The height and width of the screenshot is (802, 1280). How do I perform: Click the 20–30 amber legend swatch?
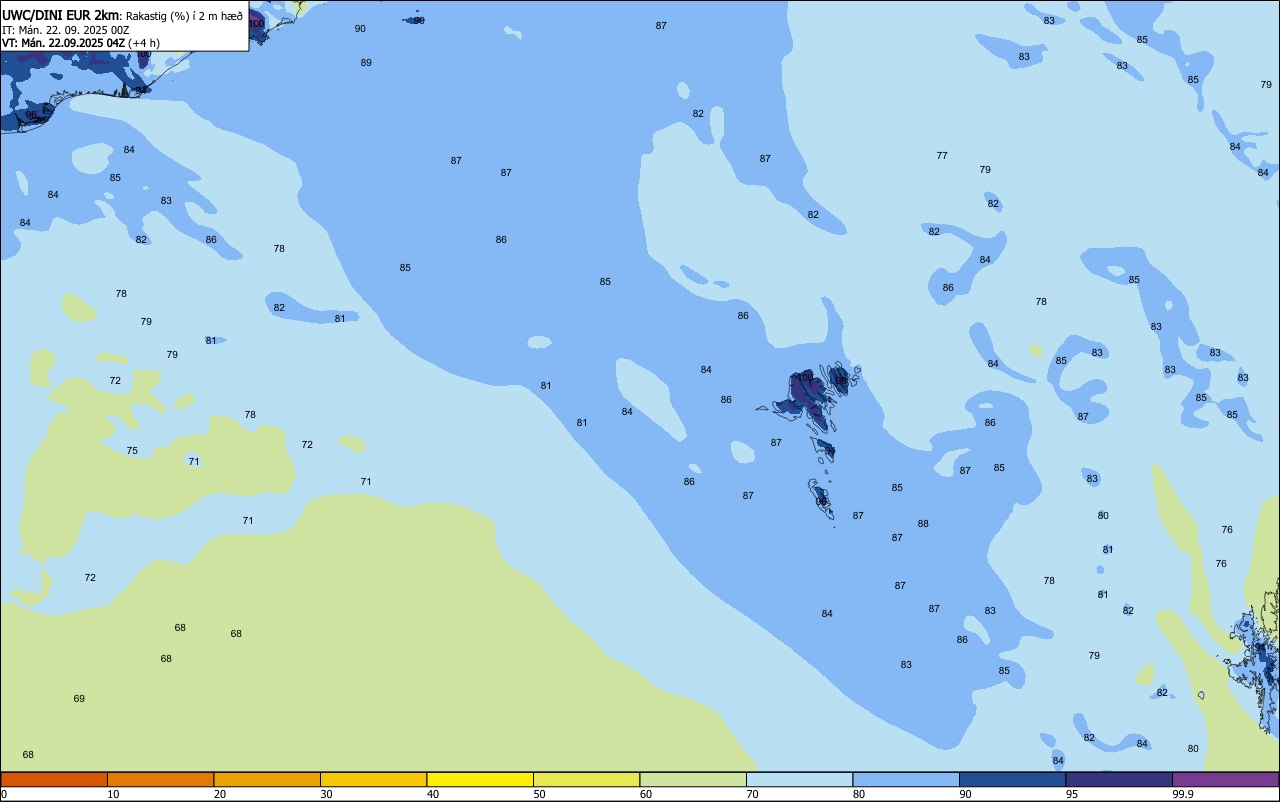267,779
